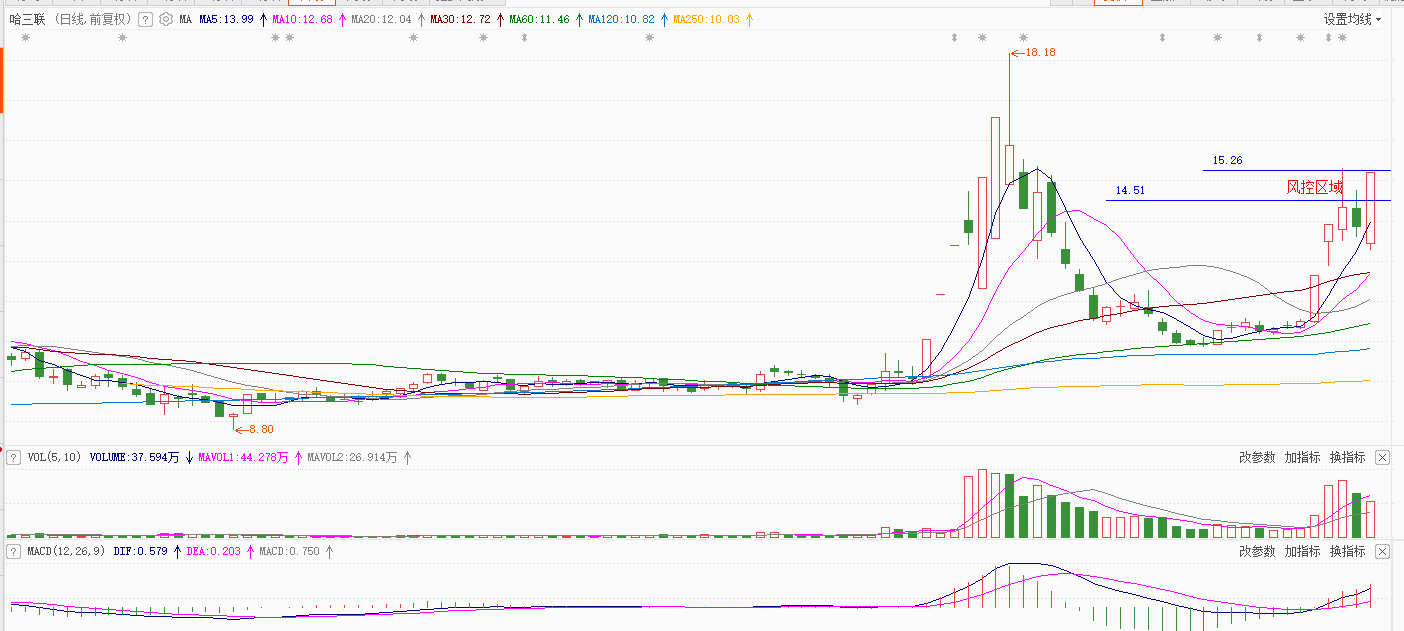The image size is (1404, 631).
Task: Click the leftmost star event marker
Action: pyautogui.click(x=25, y=38)
